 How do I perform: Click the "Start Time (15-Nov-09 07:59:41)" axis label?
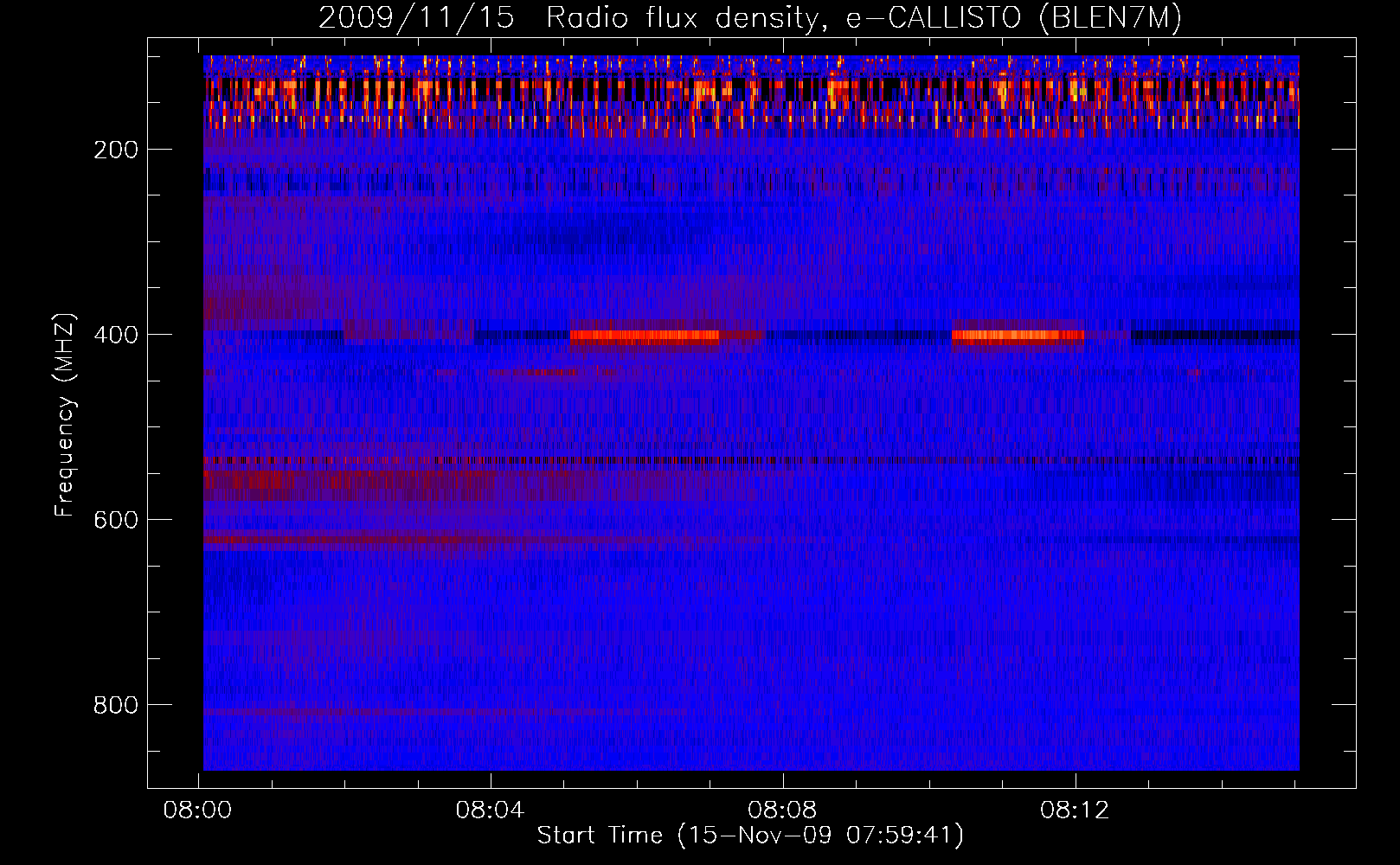(x=750, y=836)
